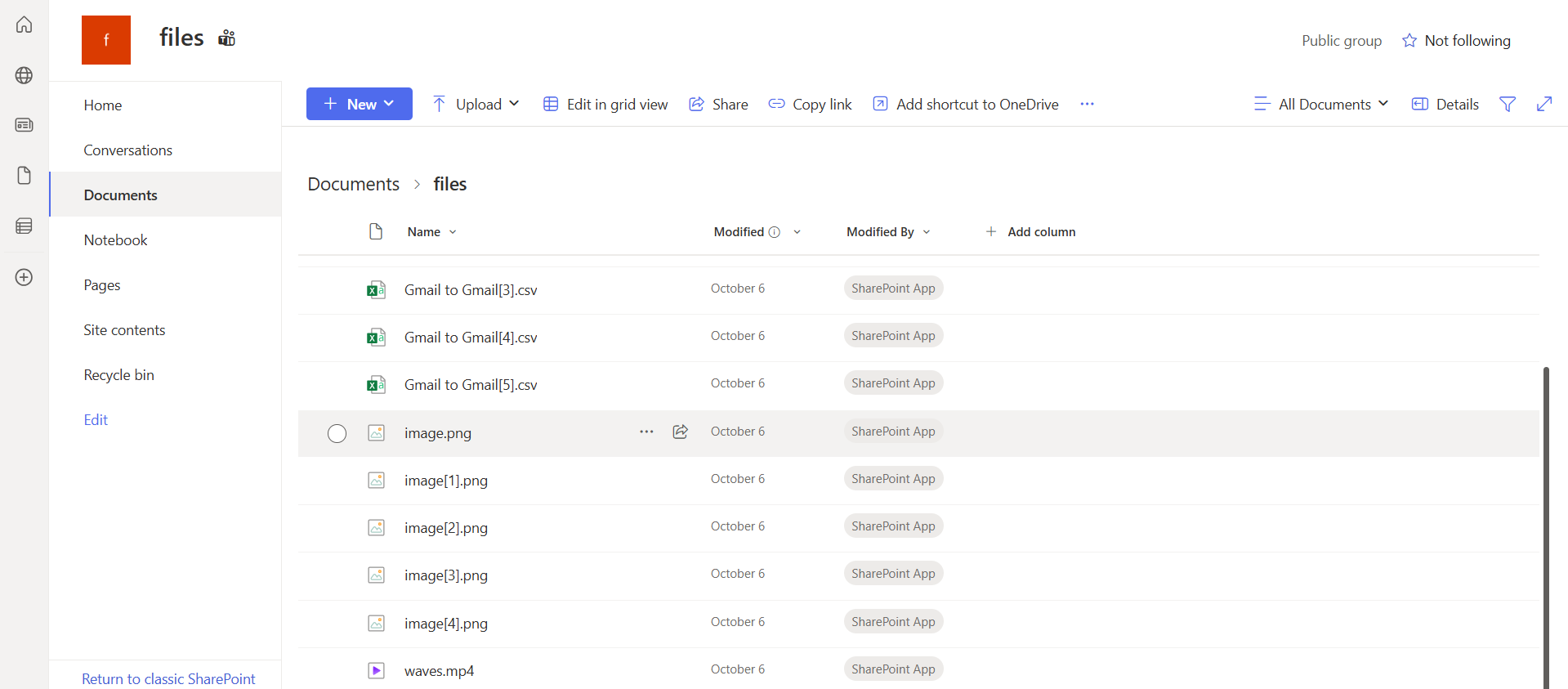Viewport: 1568px width, 689px height.
Task: Click the image icon for image[4].png
Action: [x=376, y=623]
